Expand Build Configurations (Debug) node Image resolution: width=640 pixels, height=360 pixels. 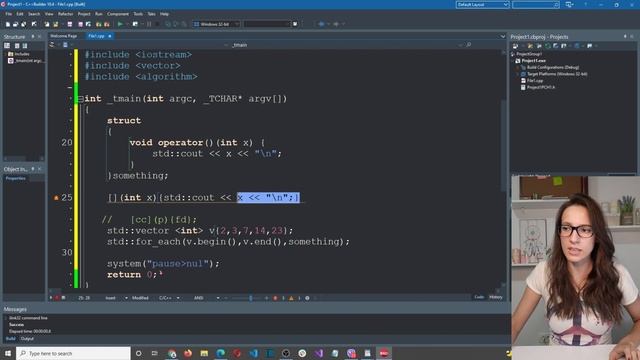517,67
